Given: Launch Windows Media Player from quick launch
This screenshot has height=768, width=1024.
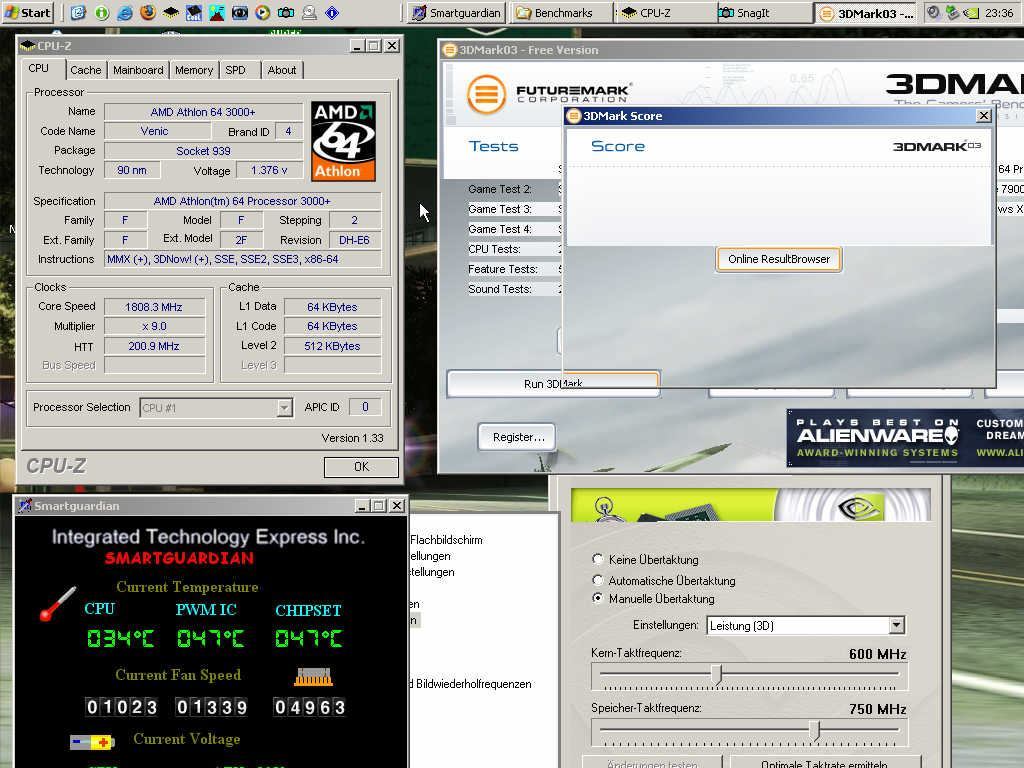Looking at the screenshot, I should (x=263, y=12).
